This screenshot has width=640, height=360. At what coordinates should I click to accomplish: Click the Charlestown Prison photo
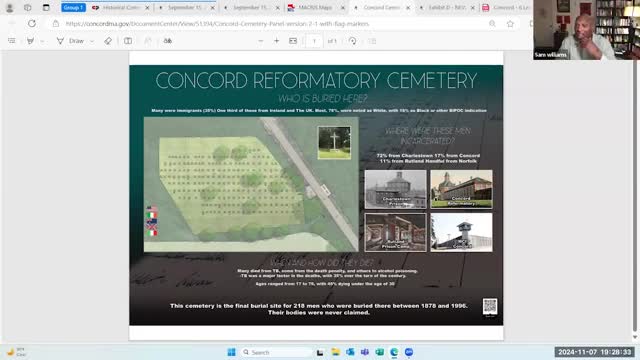396,189
